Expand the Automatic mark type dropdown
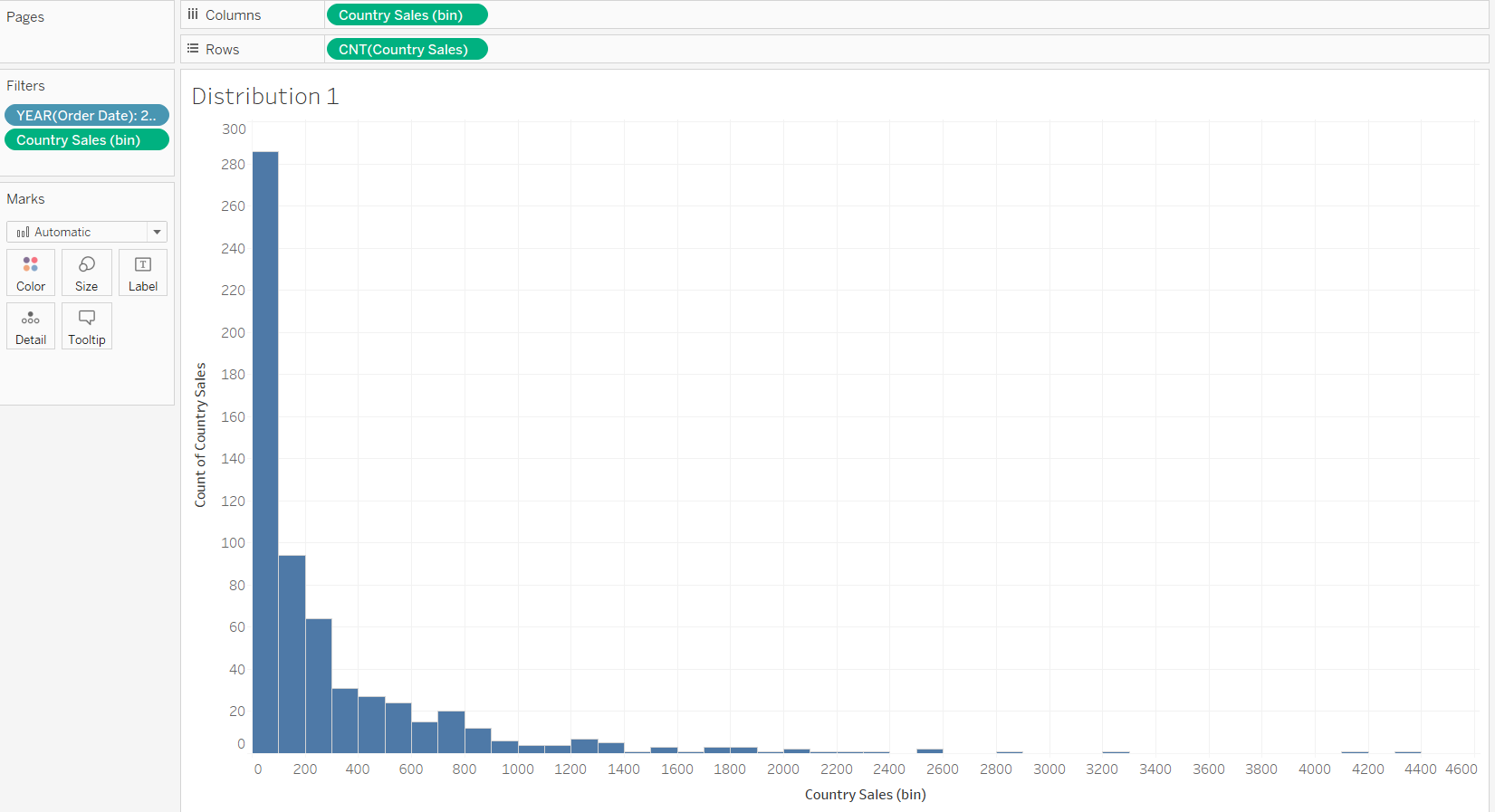The width and height of the screenshot is (1495, 812). [157, 233]
